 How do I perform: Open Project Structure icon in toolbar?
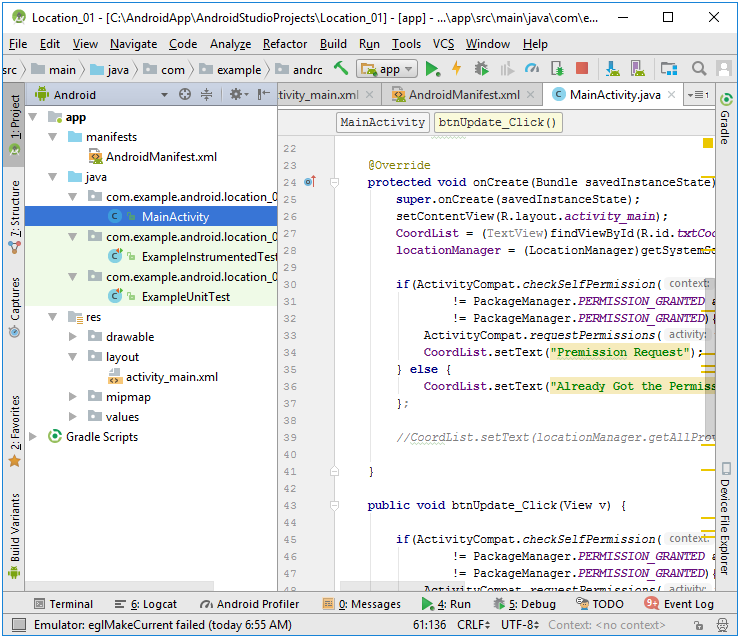pyautogui.click(x=669, y=69)
